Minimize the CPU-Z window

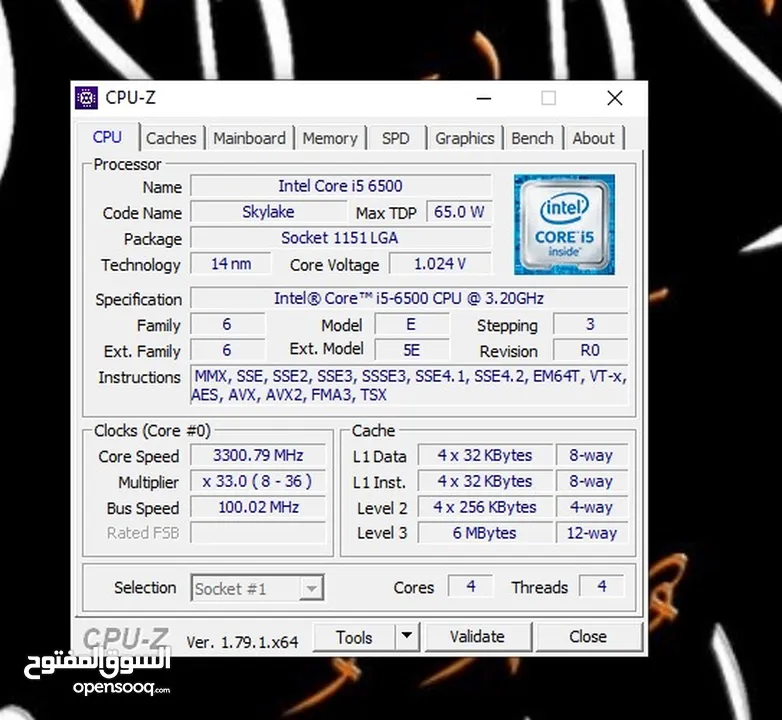pos(484,98)
